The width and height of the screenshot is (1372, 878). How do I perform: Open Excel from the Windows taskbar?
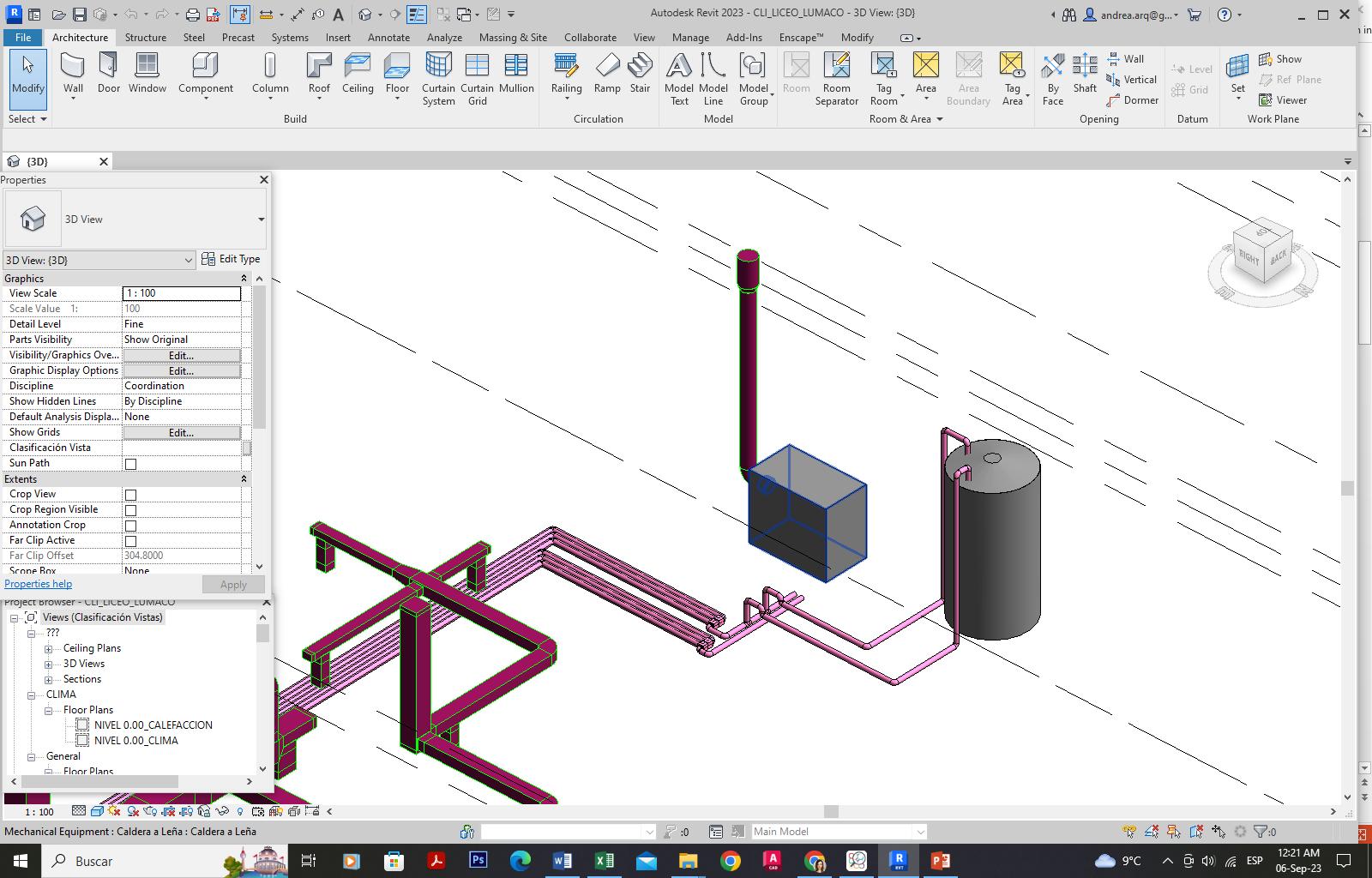(x=604, y=861)
